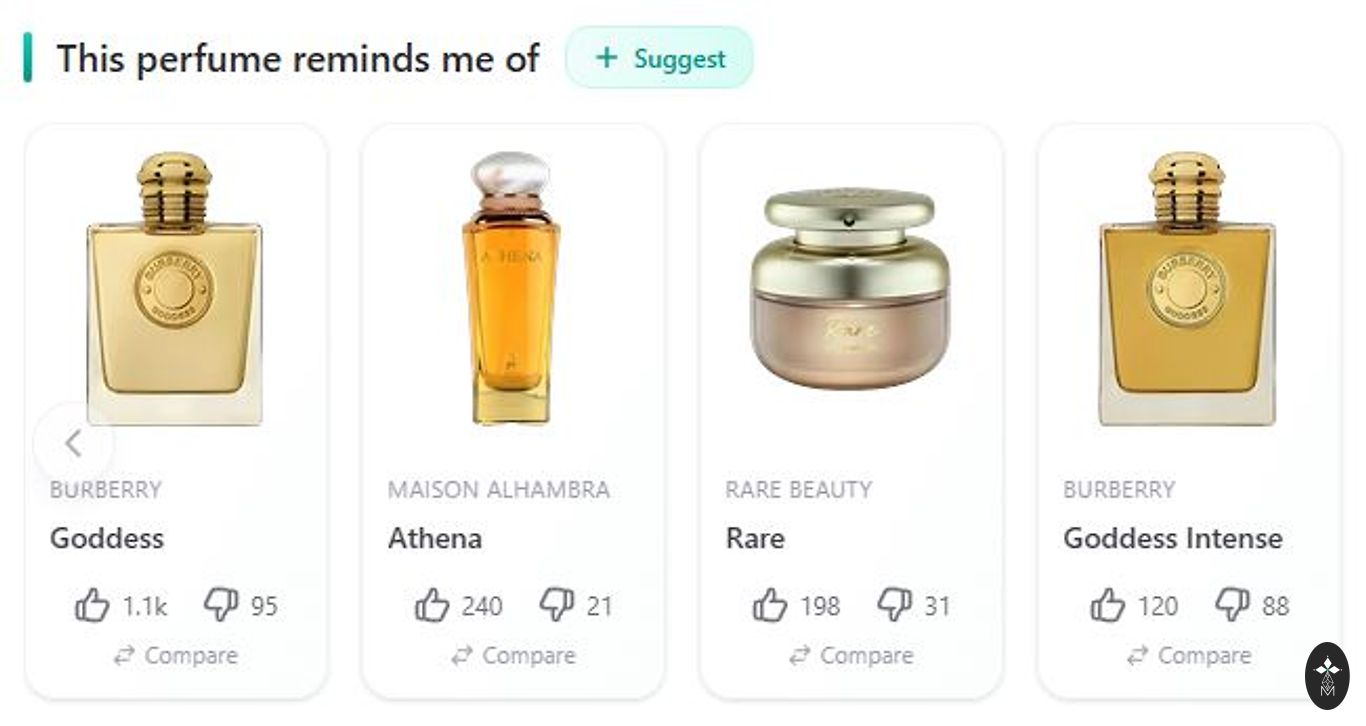Image resolution: width=1366 pixels, height=726 pixels.
Task: Compare with Rare Beauty Rare
Action: click(x=852, y=656)
